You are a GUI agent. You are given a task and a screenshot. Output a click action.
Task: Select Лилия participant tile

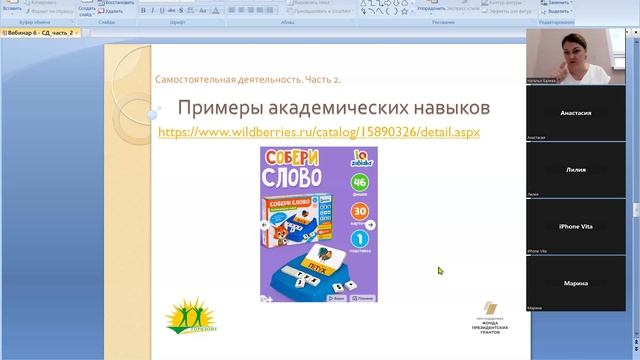[576, 170]
